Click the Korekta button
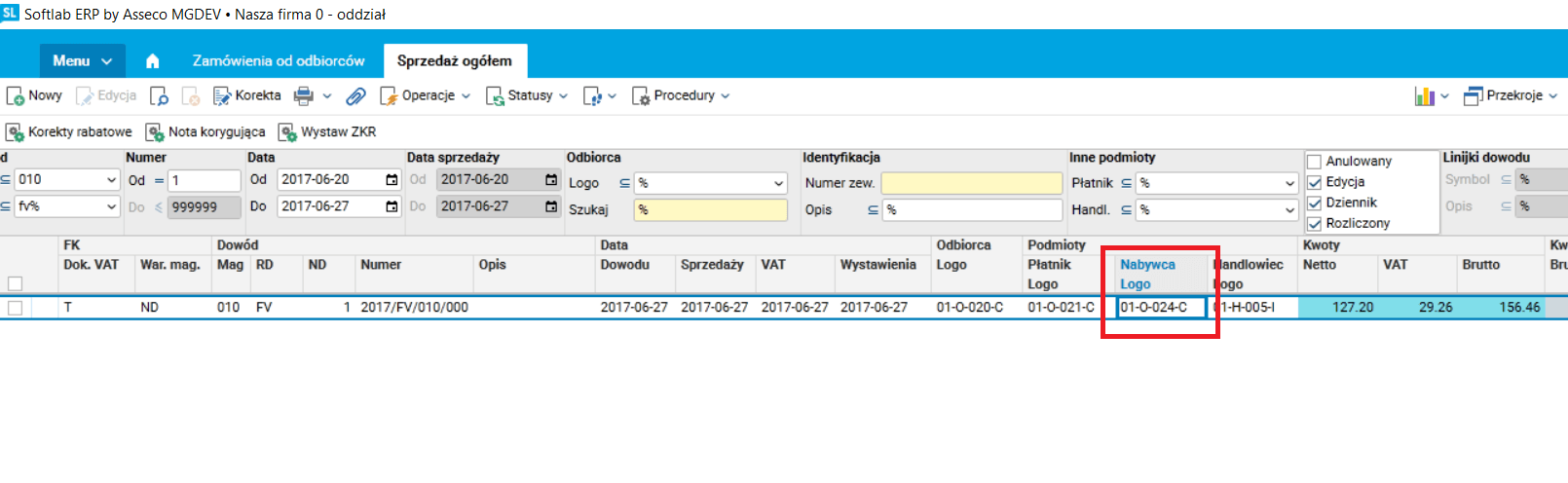The width and height of the screenshot is (1568, 483). [247, 95]
